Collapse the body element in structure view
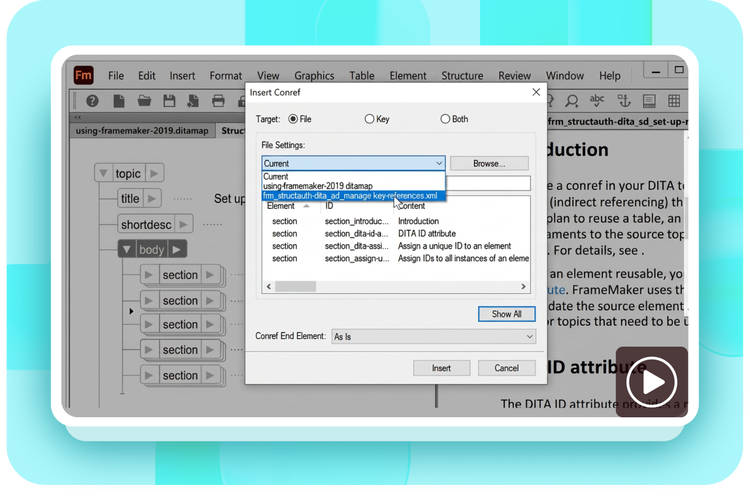Viewport: 750px width, 496px height. coord(126,249)
